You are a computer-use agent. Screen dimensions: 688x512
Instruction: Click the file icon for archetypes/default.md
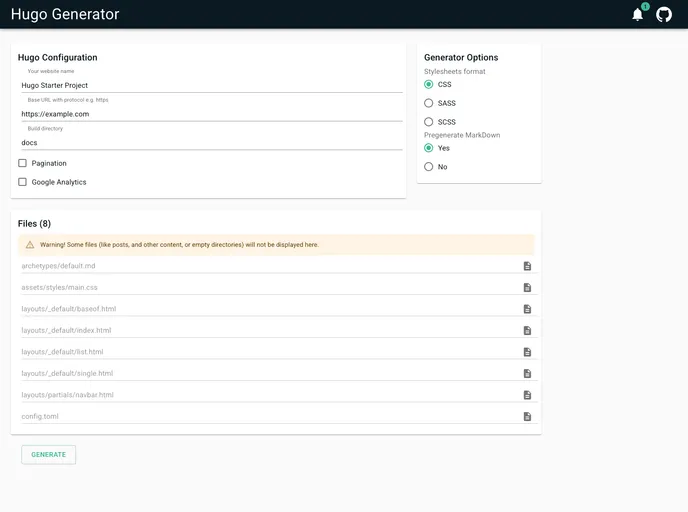pyautogui.click(x=527, y=266)
